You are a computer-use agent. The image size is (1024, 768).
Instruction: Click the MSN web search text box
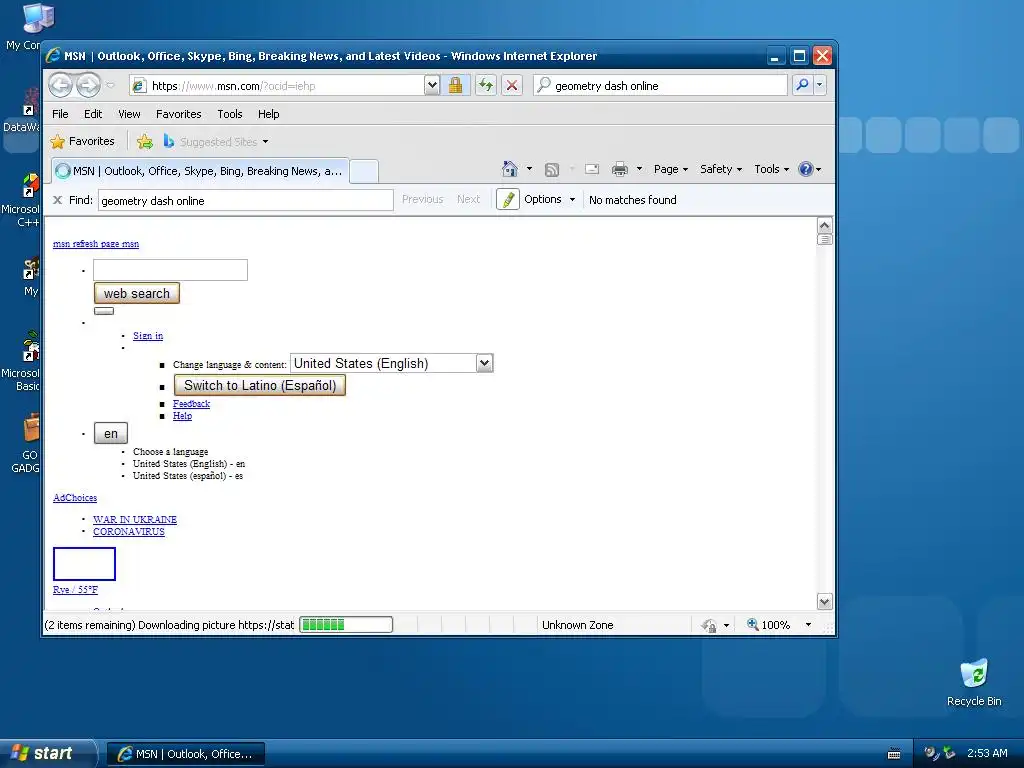(170, 270)
